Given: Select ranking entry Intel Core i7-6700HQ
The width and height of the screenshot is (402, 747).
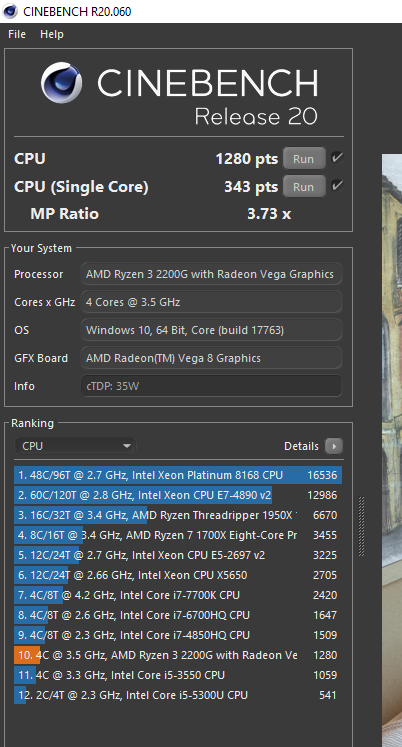Looking at the screenshot, I should [178, 615].
